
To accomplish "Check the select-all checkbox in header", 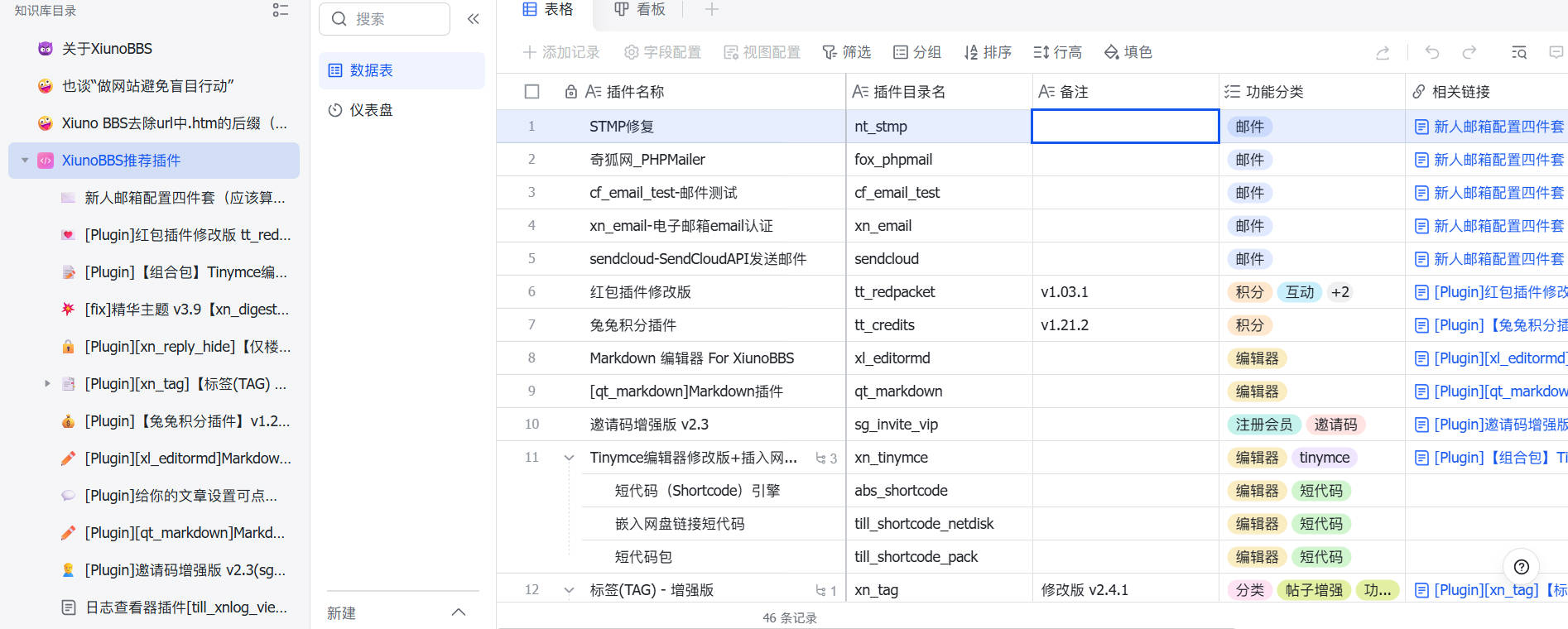I will click(532, 92).
